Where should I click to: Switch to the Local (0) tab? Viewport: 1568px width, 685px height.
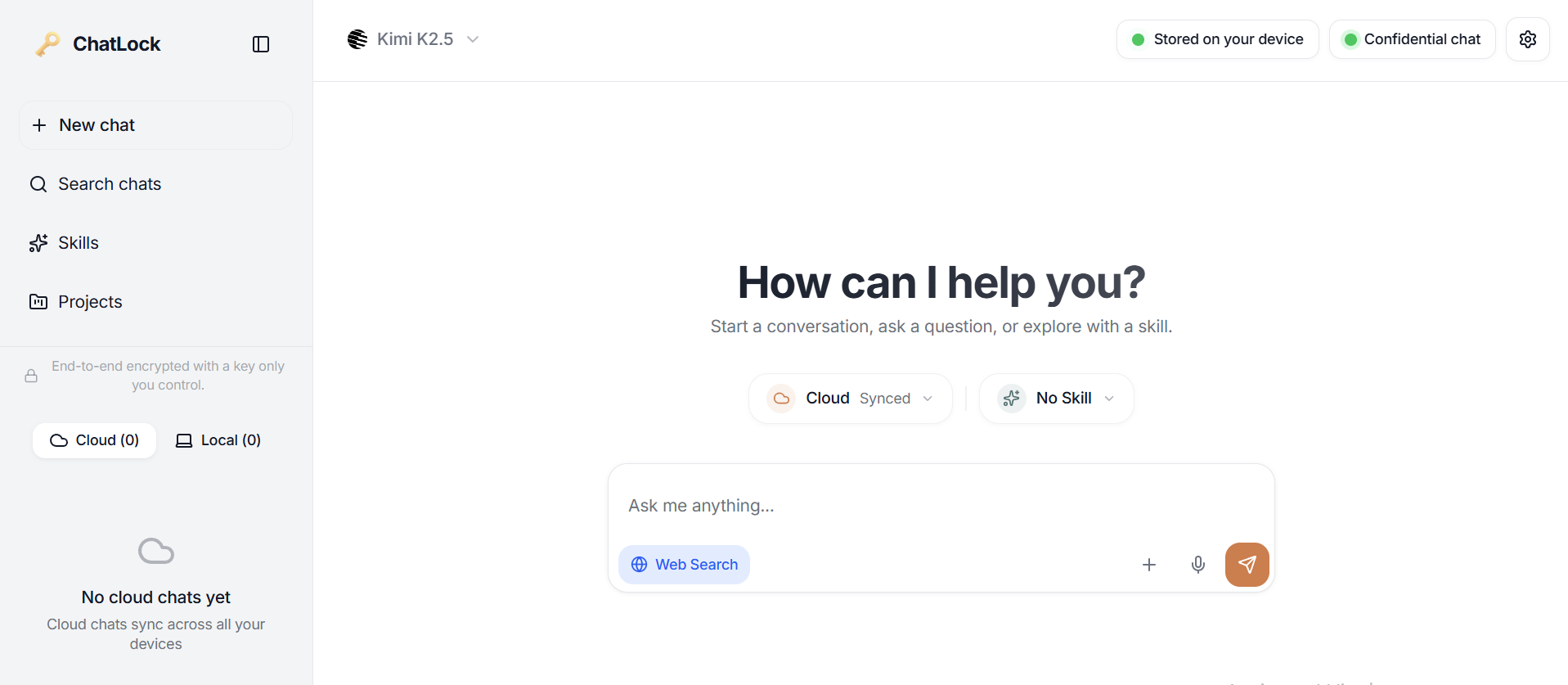[218, 440]
